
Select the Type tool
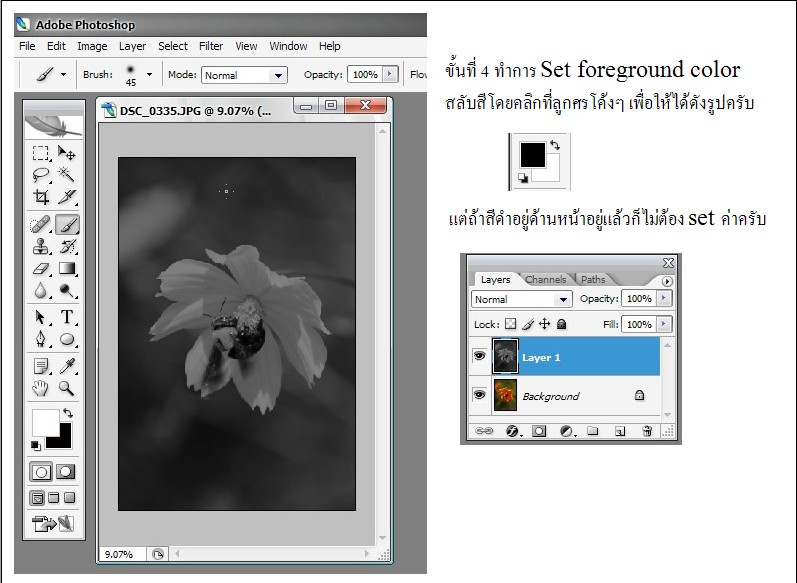point(67,317)
